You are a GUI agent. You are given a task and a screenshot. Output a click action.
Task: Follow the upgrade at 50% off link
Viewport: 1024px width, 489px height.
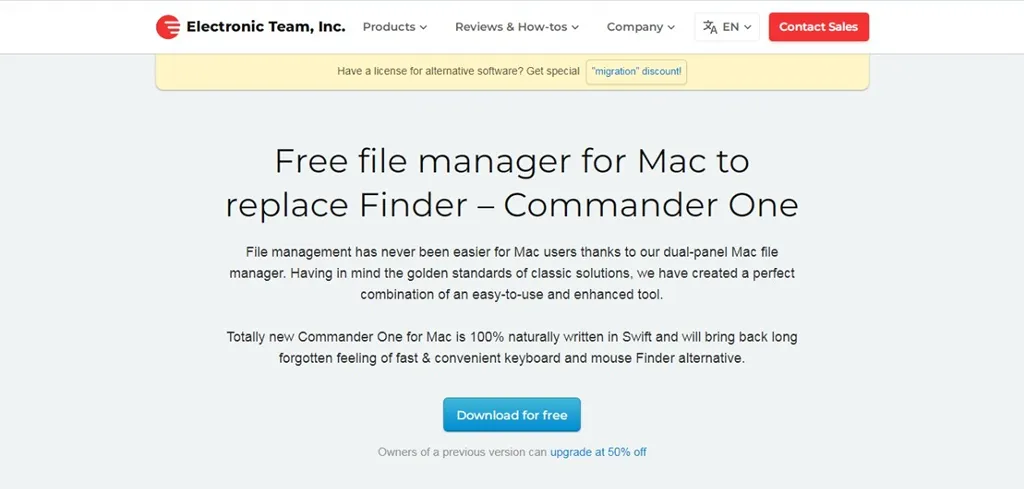[598, 452]
